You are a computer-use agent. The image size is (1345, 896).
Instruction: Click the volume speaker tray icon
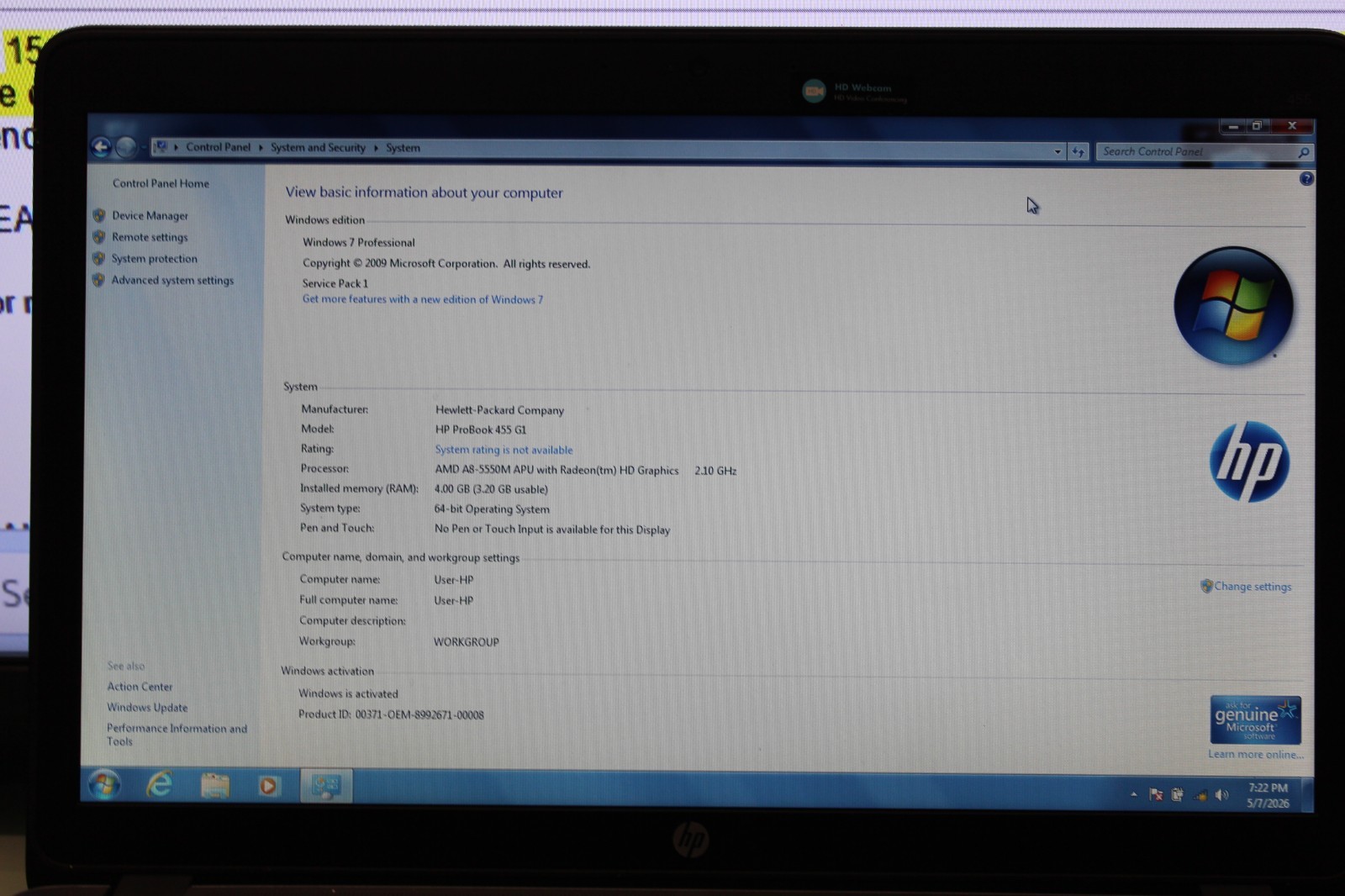coord(1221,795)
